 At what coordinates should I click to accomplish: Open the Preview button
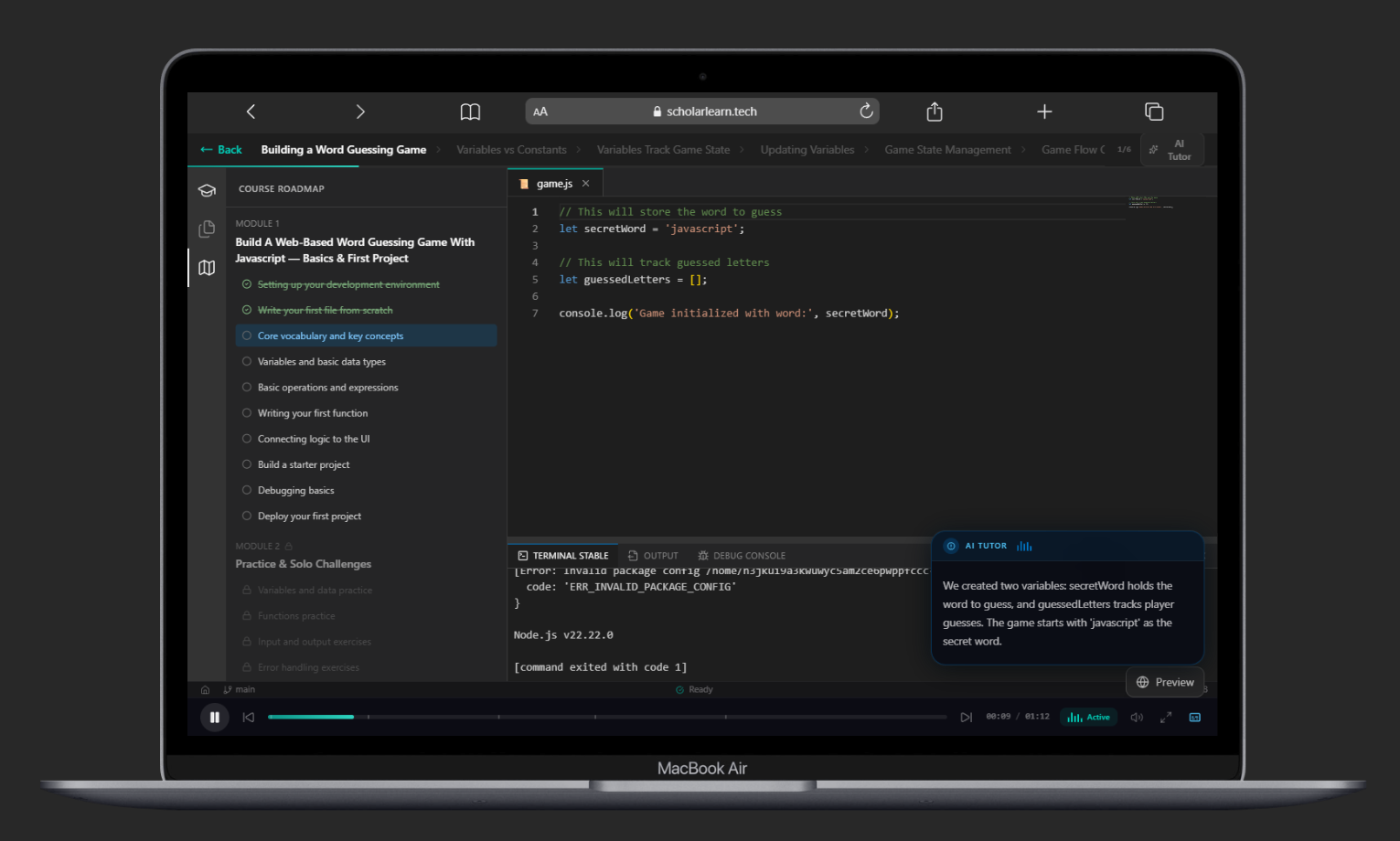tap(1166, 682)
